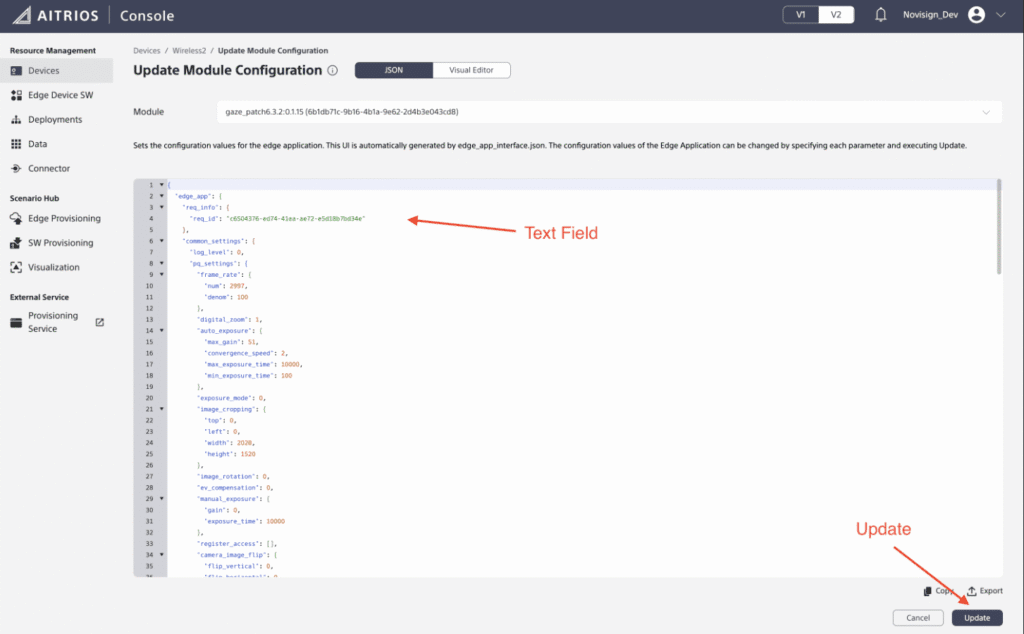Open the Deployments section

pyautogui.click(x=55, y=120)
